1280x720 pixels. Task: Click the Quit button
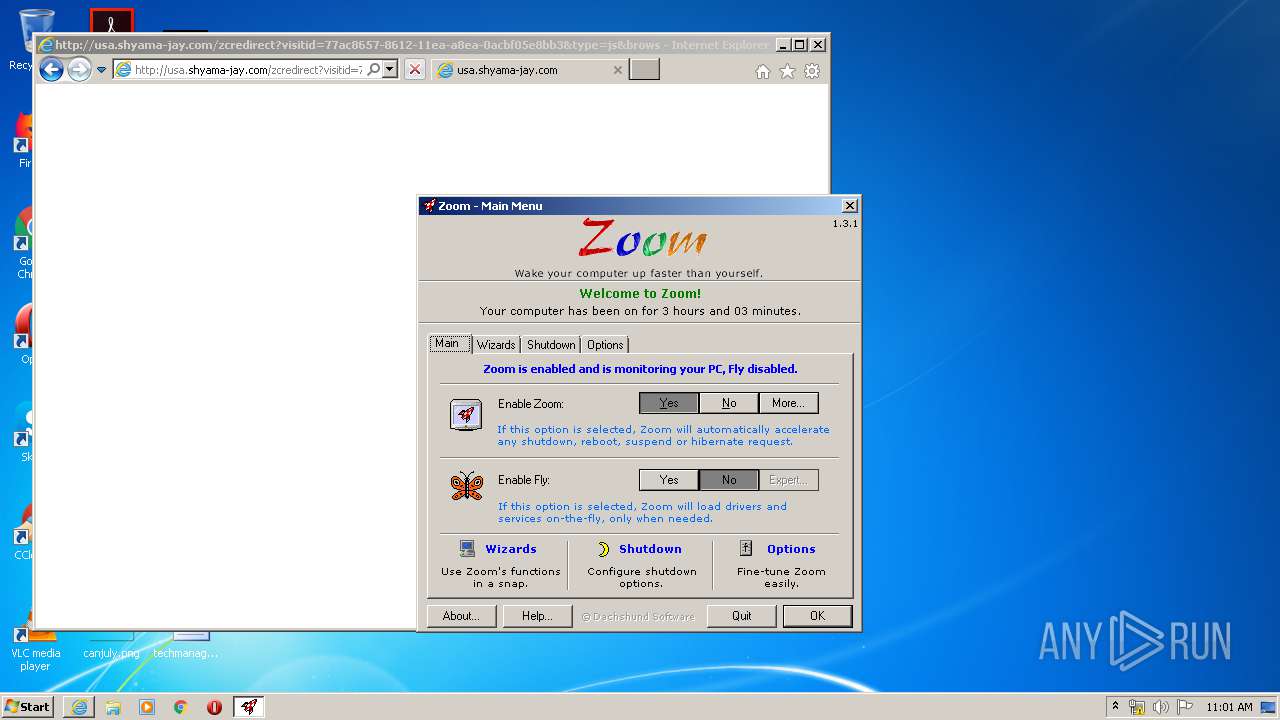pos(741,616)
